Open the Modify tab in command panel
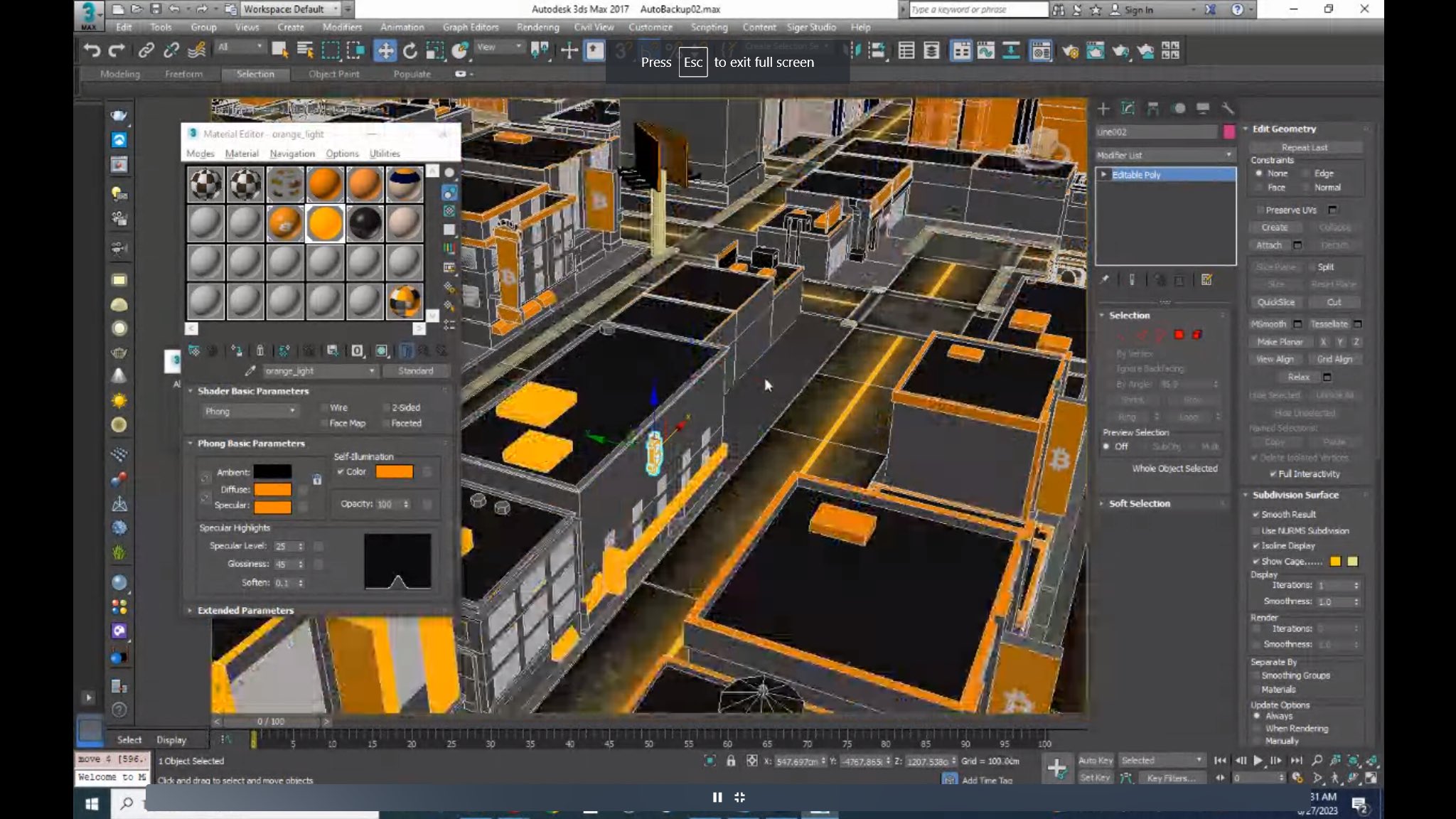 1128,109
